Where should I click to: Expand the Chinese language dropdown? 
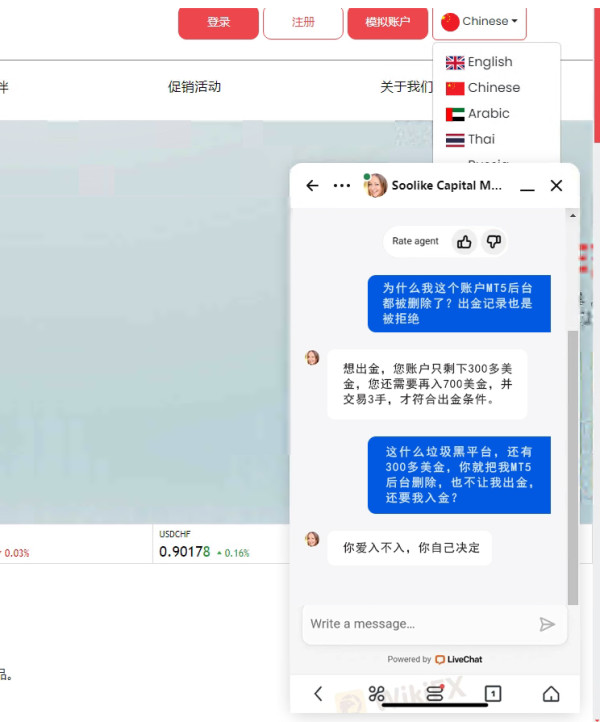click(479, 23)
